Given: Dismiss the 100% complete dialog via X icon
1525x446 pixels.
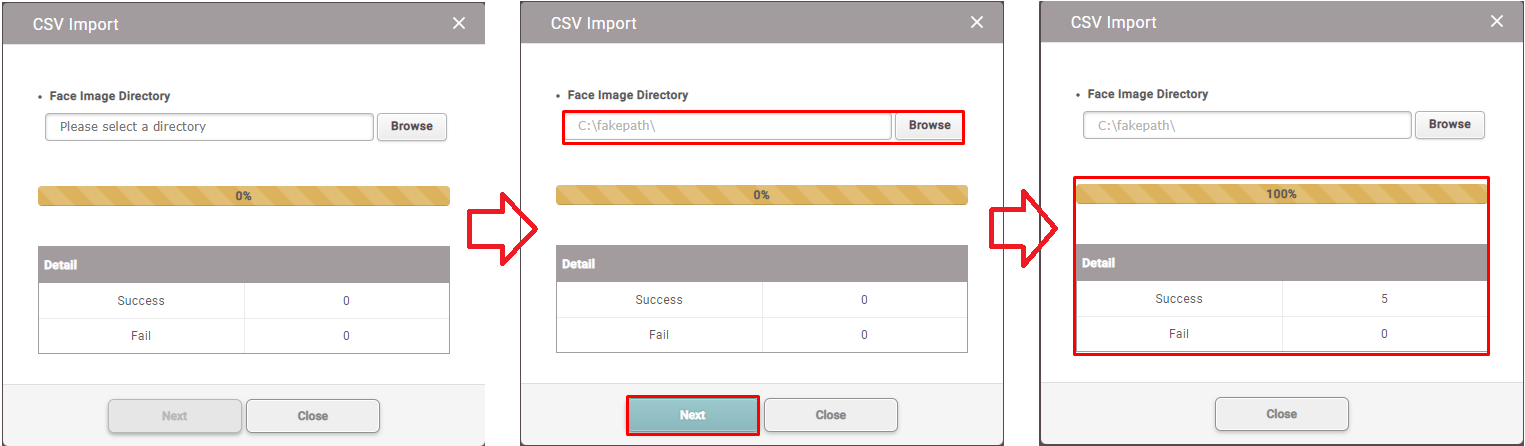Looking at the screenshot, I should pyautogui.click(x=1497, y=21).
